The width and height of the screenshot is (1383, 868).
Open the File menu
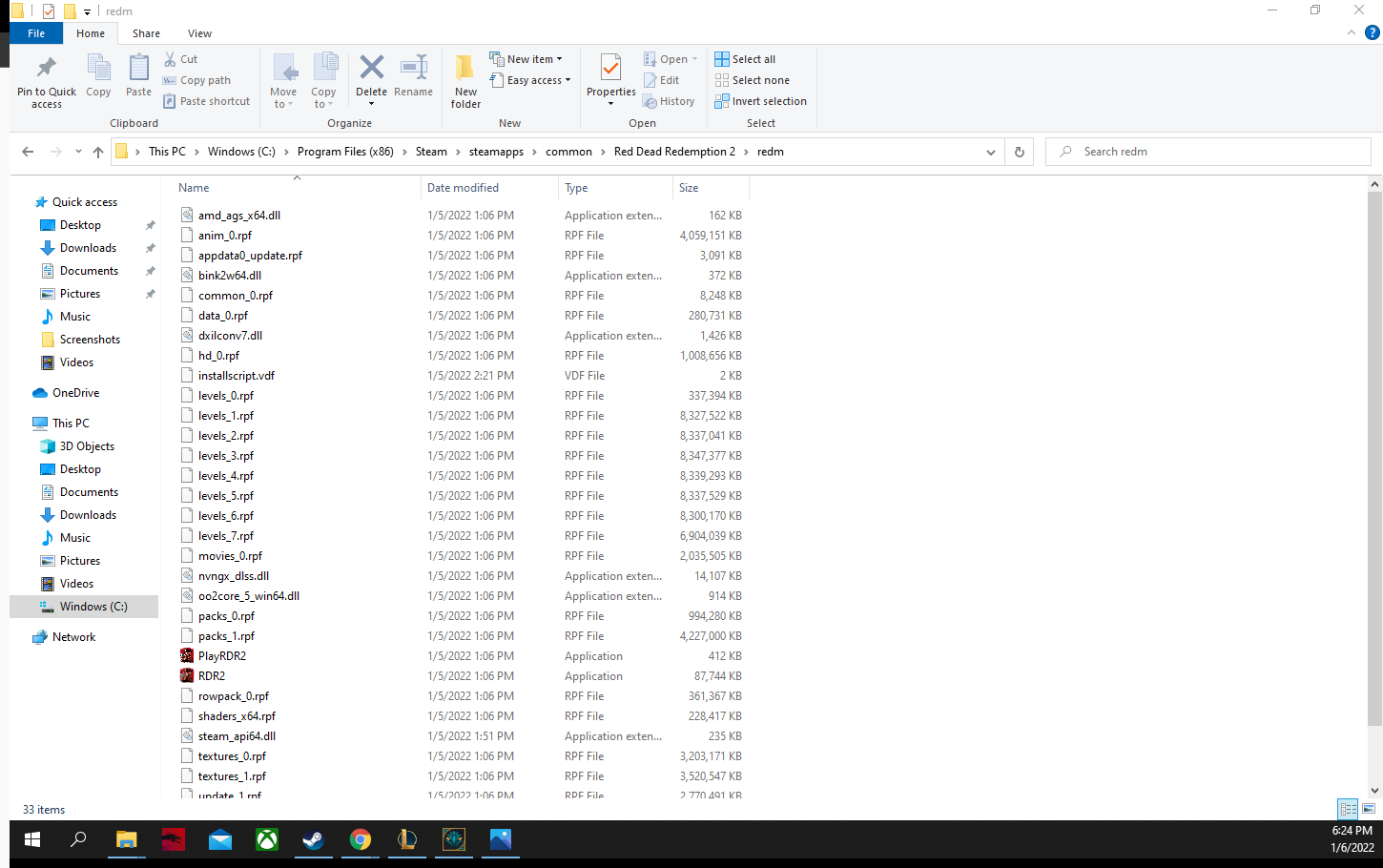pos(36,33)
